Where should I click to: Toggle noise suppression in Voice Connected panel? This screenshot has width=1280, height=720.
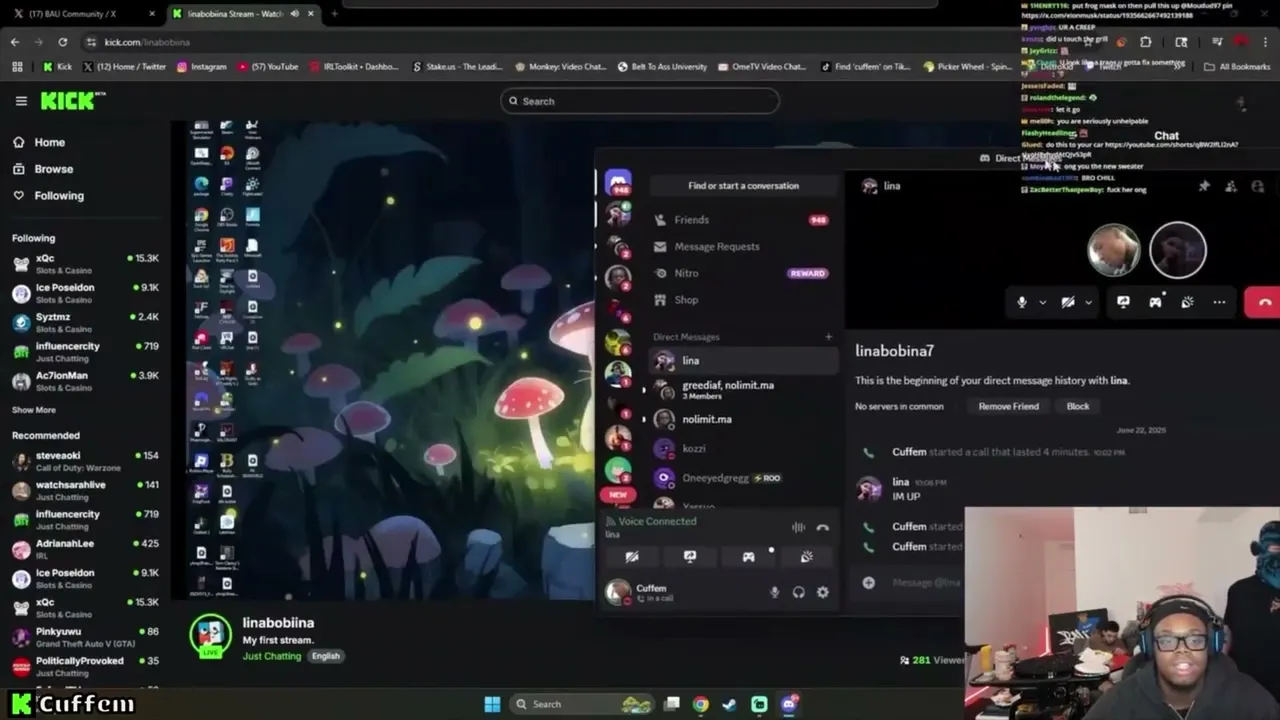coord(798,527)
